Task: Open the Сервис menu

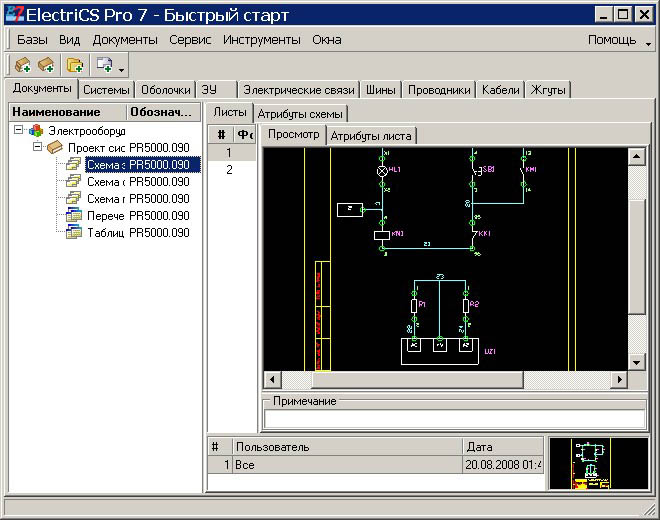Action: (190, 40)
